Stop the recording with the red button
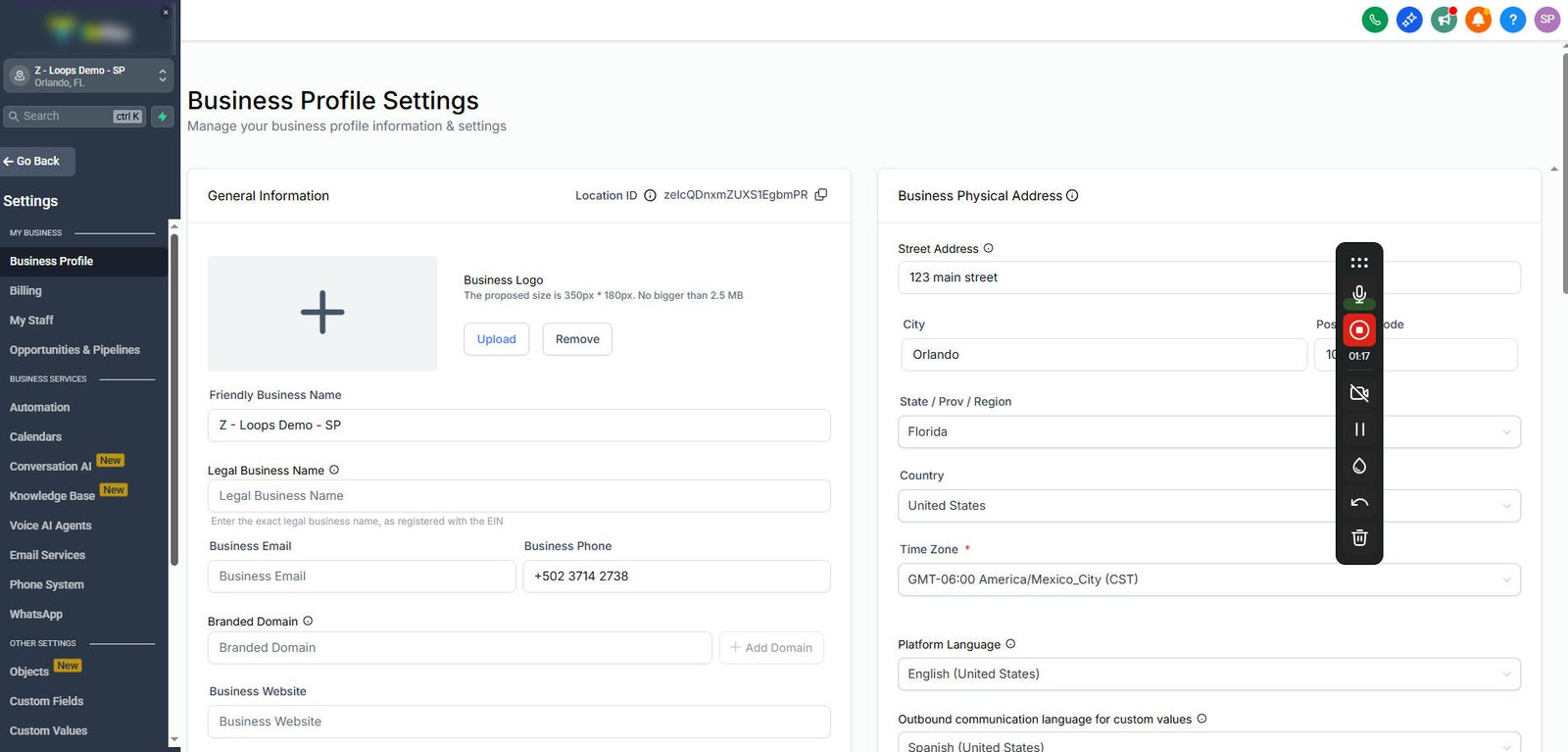Image resolution: width=1568 pixels, height=752 pixels. point(1359,330)
